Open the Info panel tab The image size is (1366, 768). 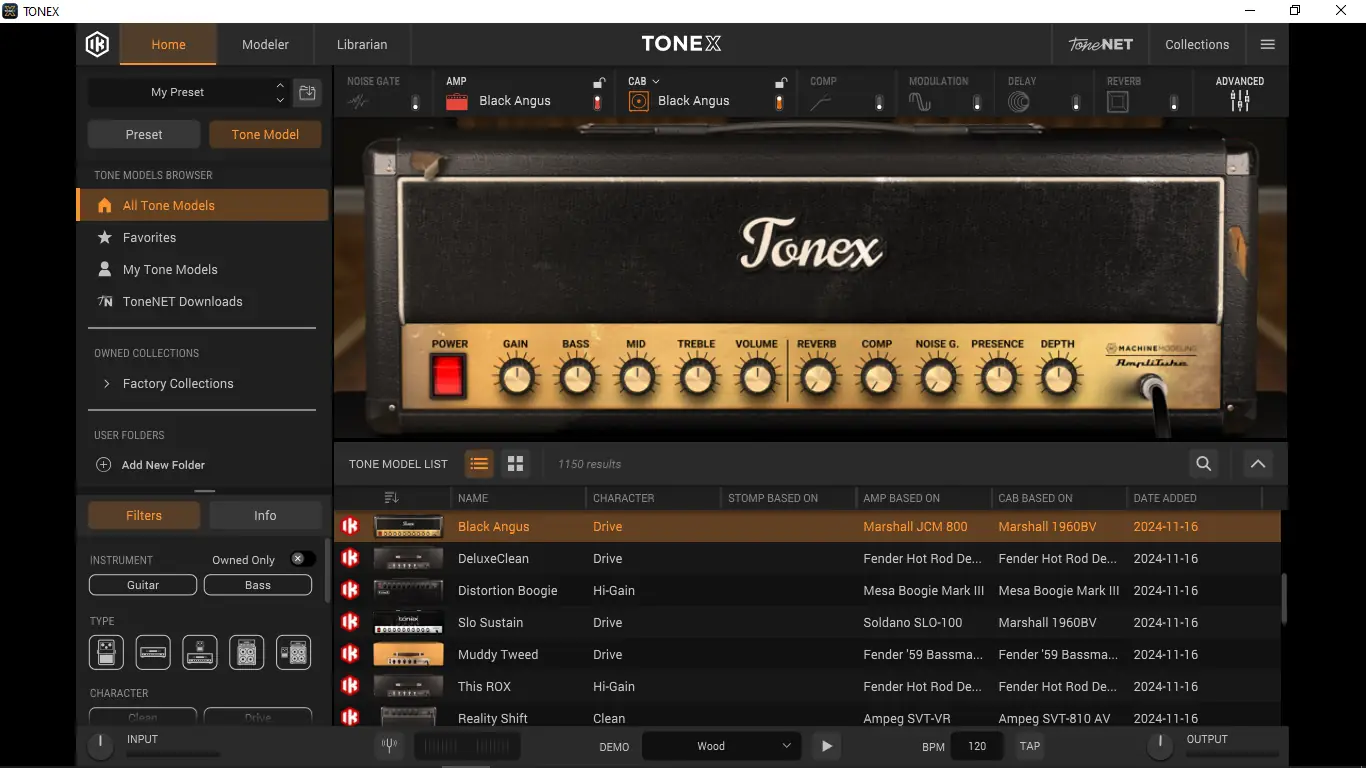[265, 514]
